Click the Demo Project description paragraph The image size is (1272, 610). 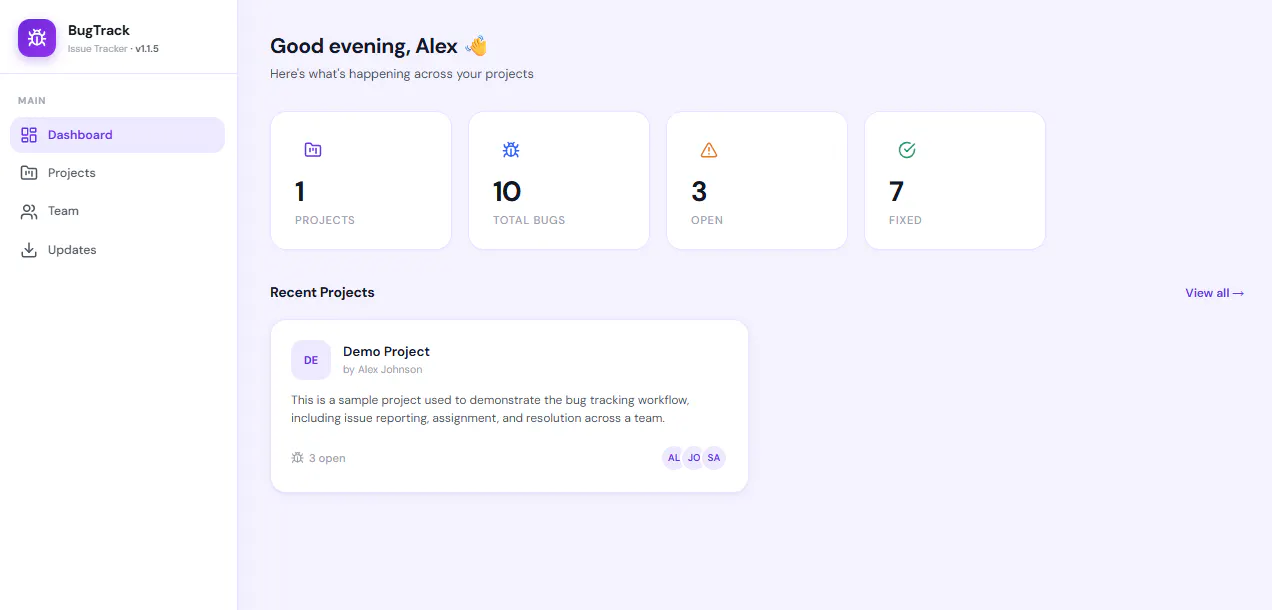(x=490, y=409)
